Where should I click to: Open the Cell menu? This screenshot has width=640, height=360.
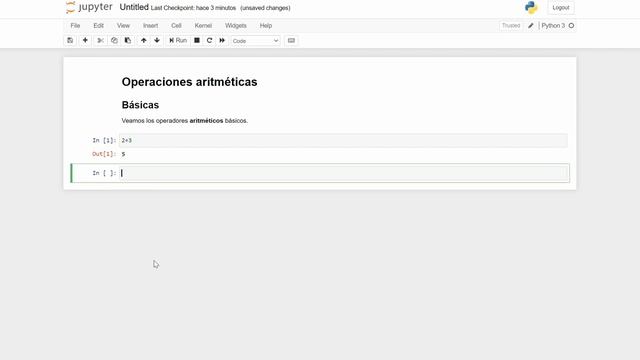click(x=176, y=25)
